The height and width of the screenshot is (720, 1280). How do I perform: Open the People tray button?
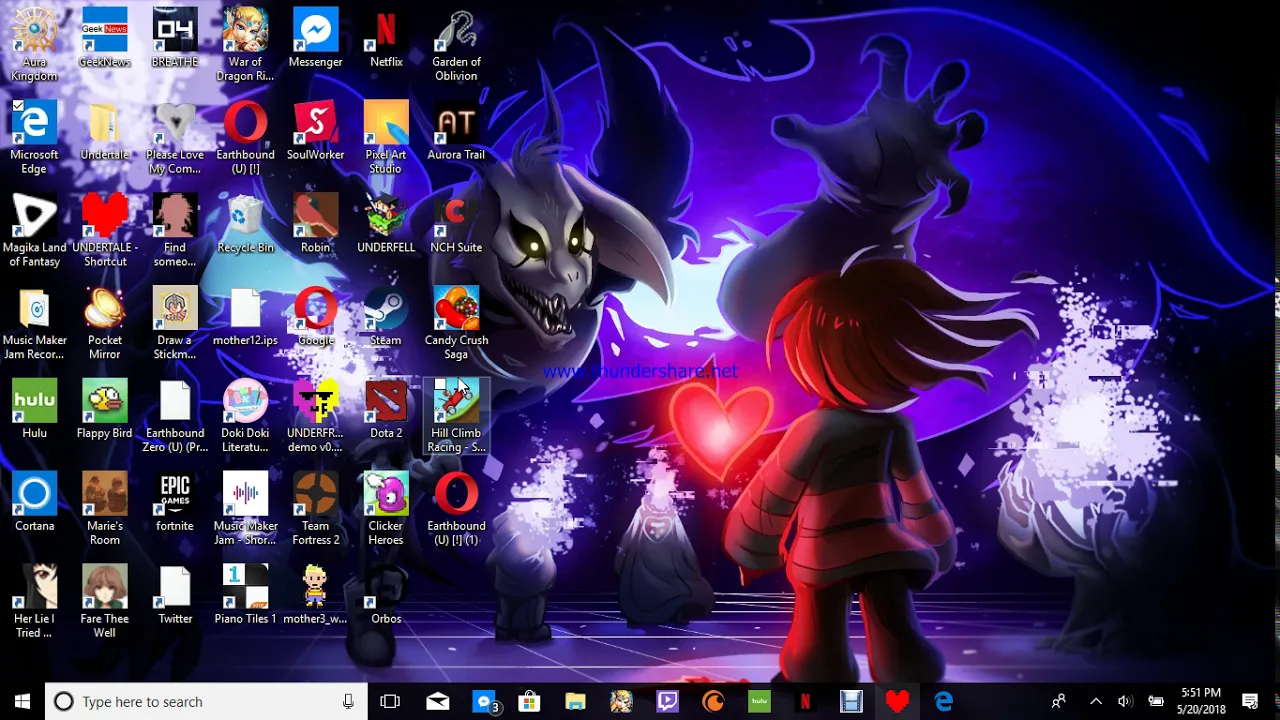pos(1059,702)
